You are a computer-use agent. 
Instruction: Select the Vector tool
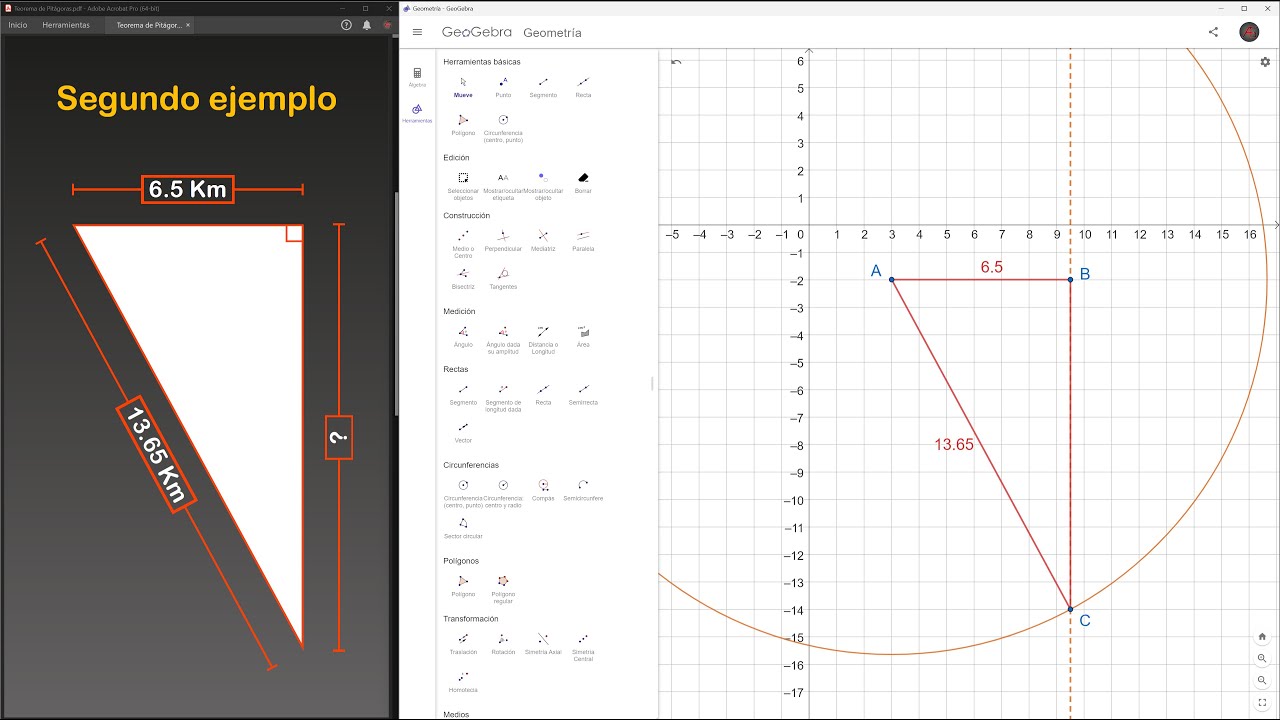[x=463, y=432]
